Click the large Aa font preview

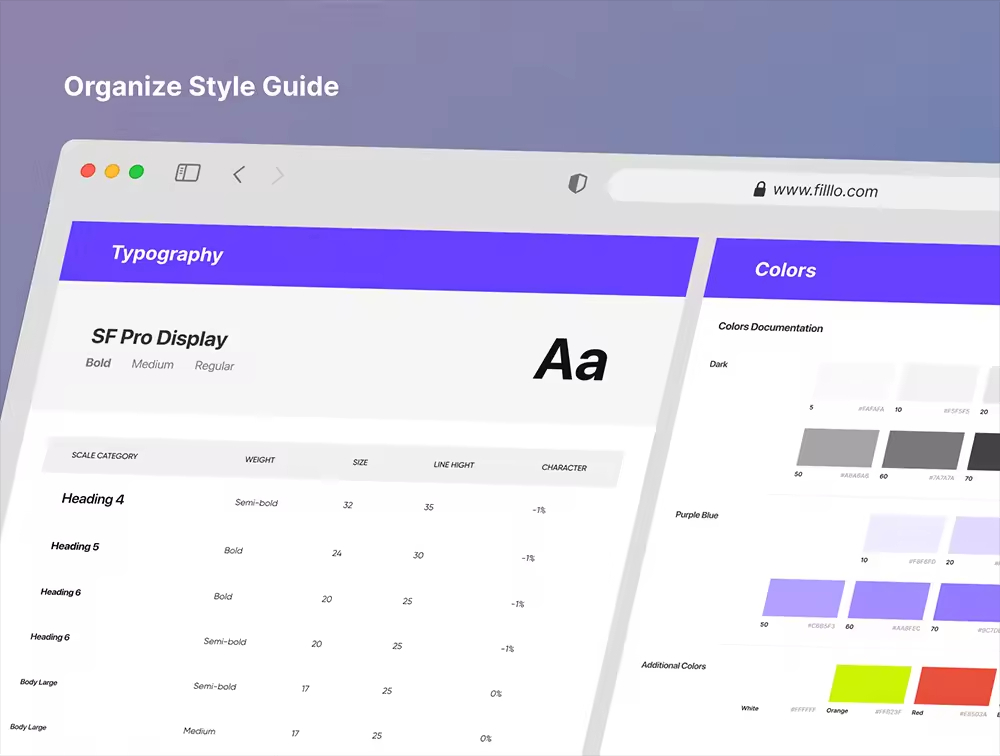(x=570, y=360)
